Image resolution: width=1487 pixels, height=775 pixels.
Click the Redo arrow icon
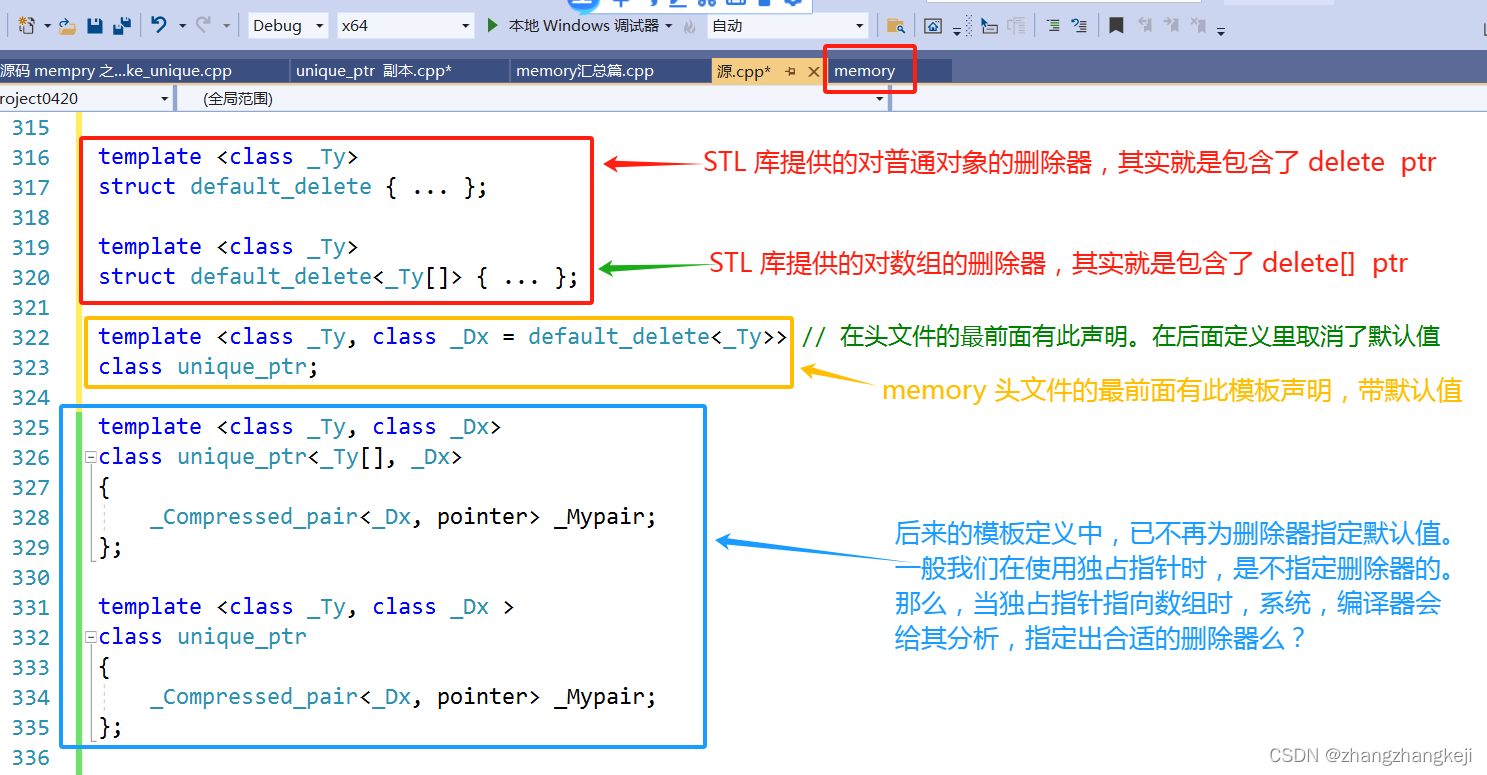click(204, 25)
